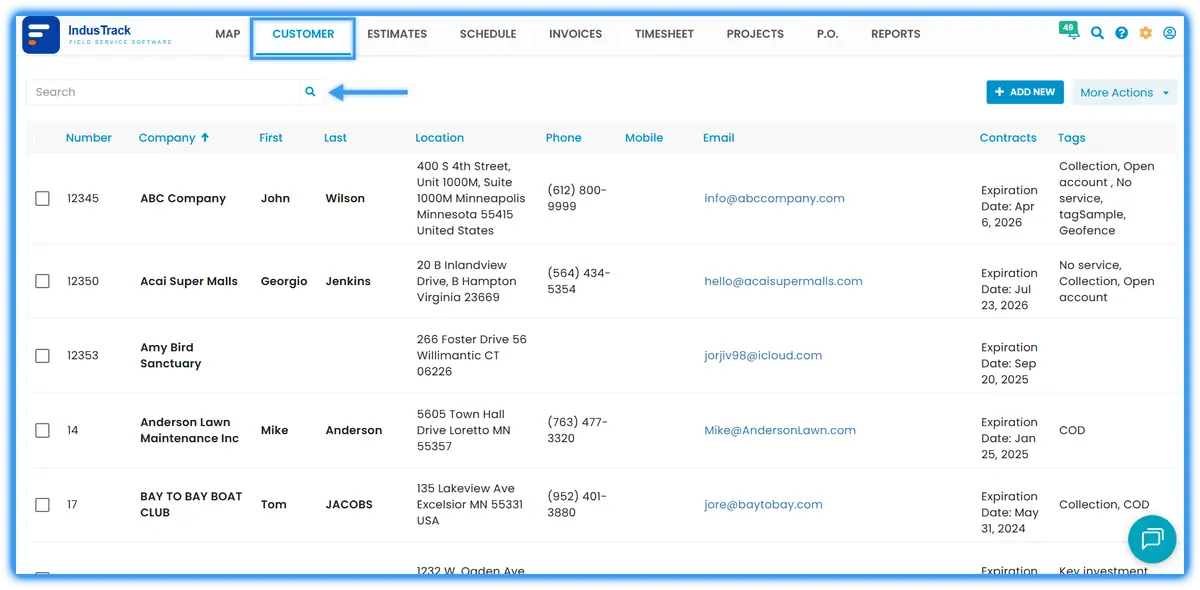Viewport: 1200px width, 590px height.
Task: Click the Phone column header
Action: coord(564,138)
